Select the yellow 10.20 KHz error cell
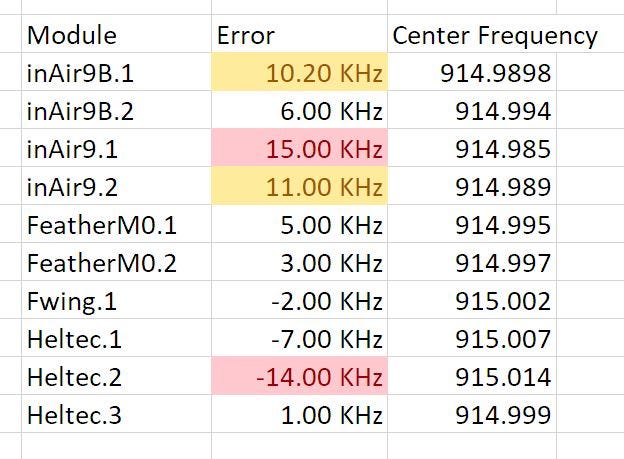The width and height of the screenshot is (624, 459). click(299, 72)
